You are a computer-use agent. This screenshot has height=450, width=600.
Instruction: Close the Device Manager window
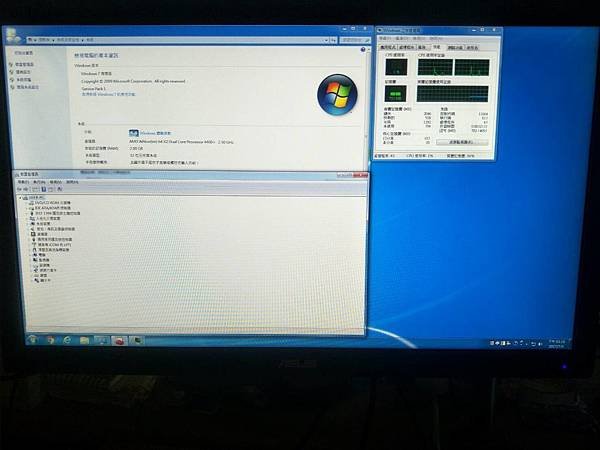(360, 175)
